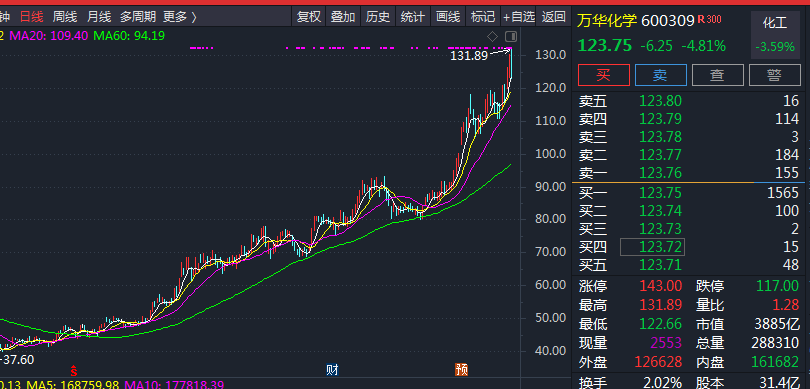The width and height of the screenshot is (810, 389).
Task: Click the MA20: 109.40 indicator label
Action: (x=49, y=36)
